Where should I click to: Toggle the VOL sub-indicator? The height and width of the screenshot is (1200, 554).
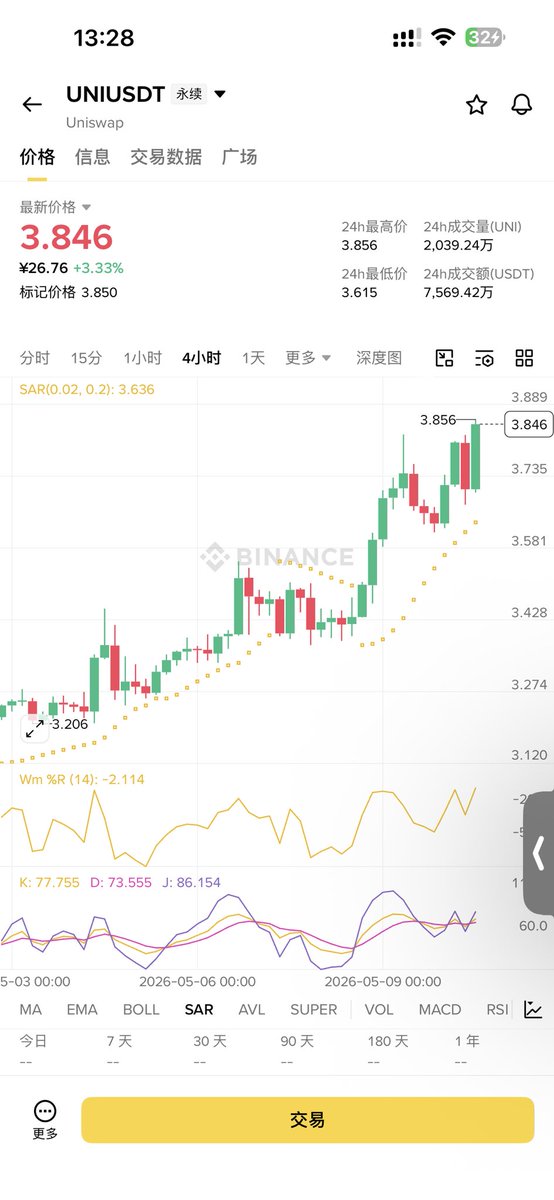click(x=379, y=1010)
